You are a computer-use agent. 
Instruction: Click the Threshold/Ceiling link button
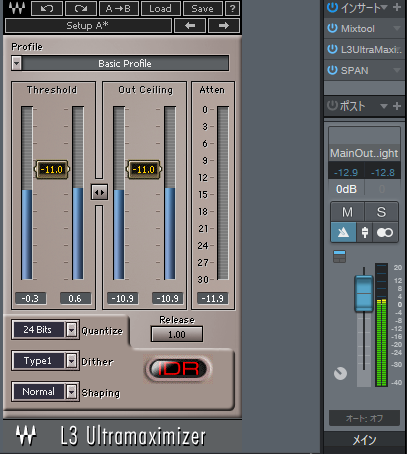99,192
